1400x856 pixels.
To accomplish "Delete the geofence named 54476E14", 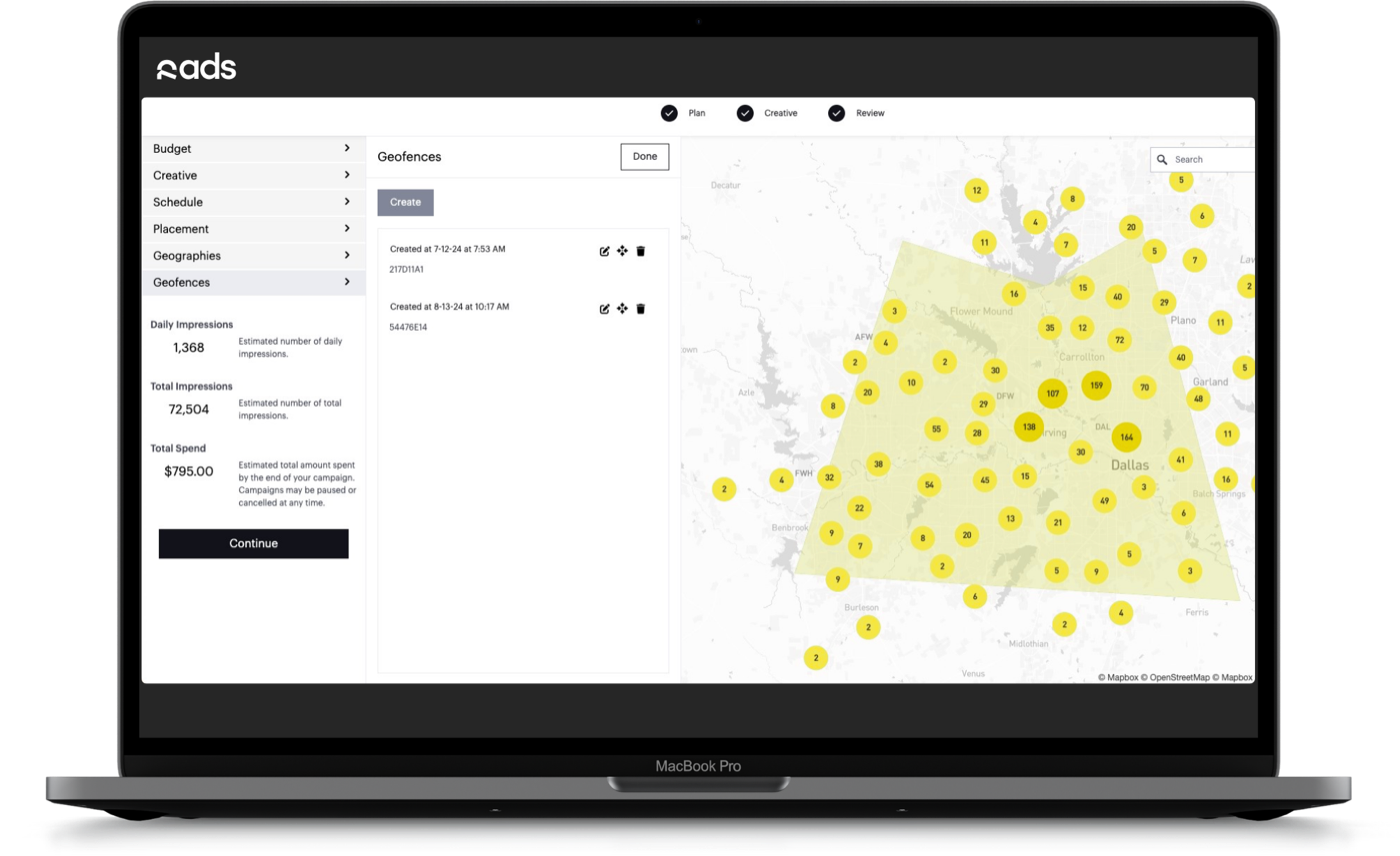I will click(639, 308).
